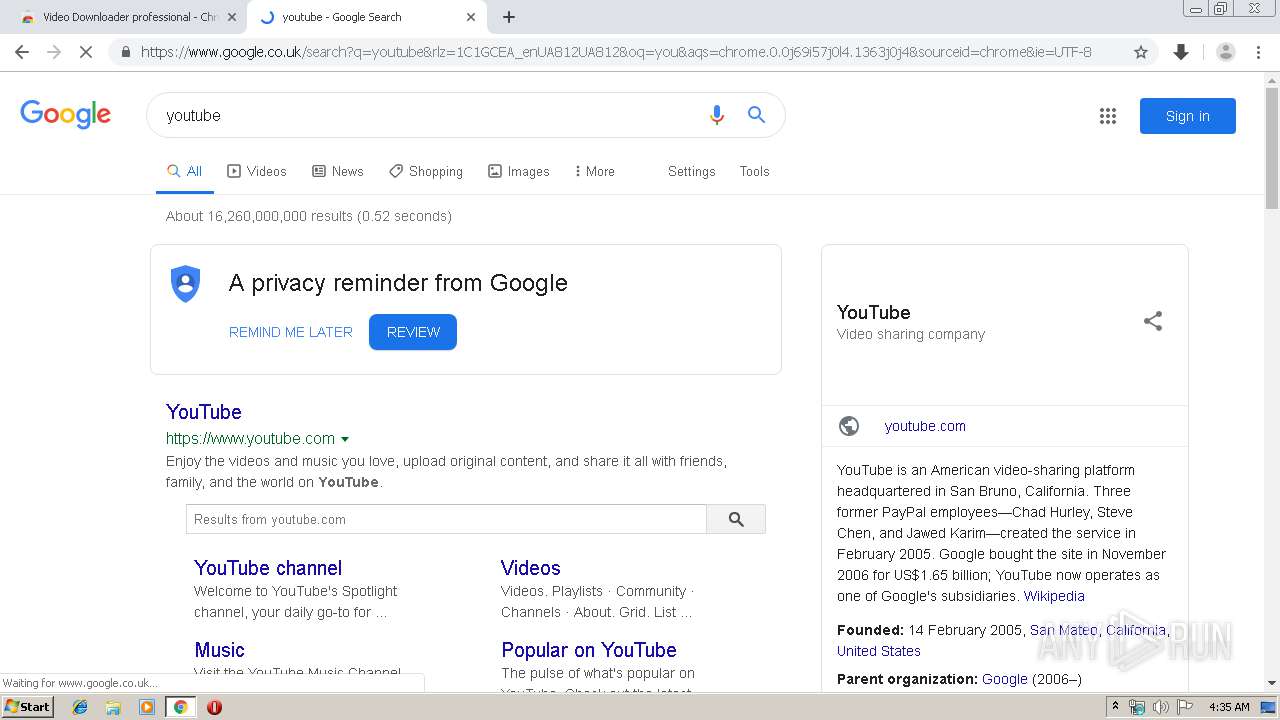Click the scrollbar down arrow
Screen dimensions: 1280x720
(x=1272, y=683)
